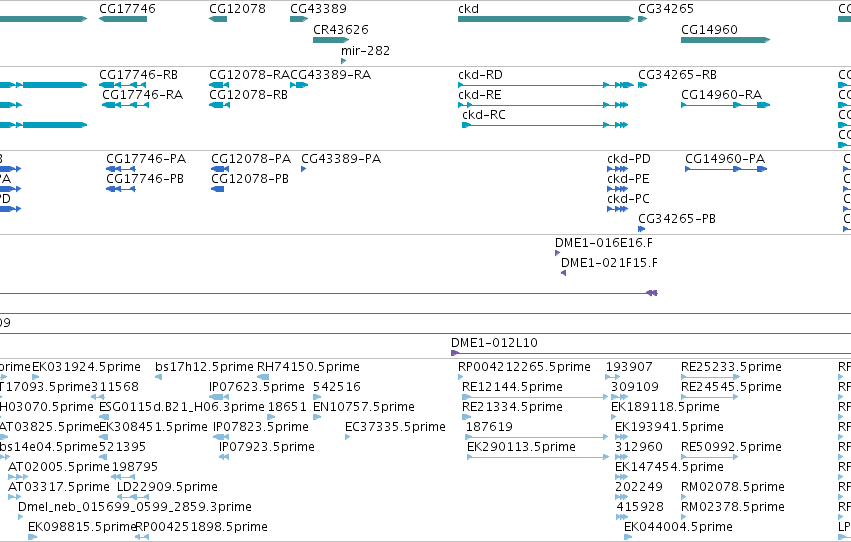Click protein feature CG17746-PA

pyautogui.click(x=120, y=169)
